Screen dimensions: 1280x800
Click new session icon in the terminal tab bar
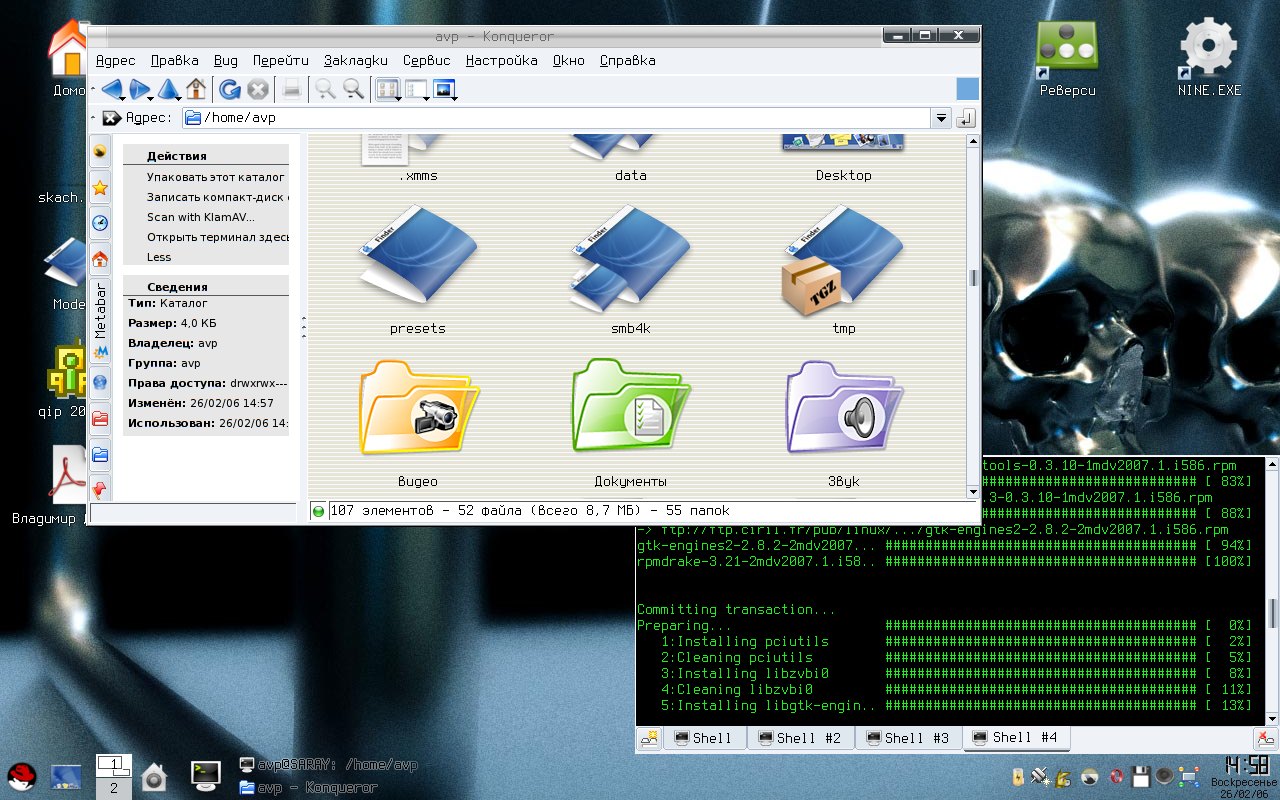pos(650,739)
